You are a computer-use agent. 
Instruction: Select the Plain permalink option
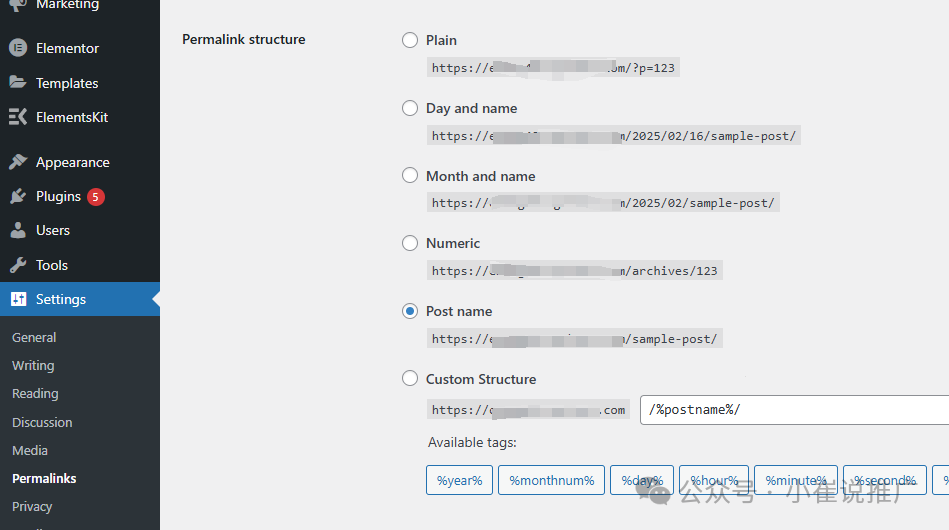tap(410, 40)
